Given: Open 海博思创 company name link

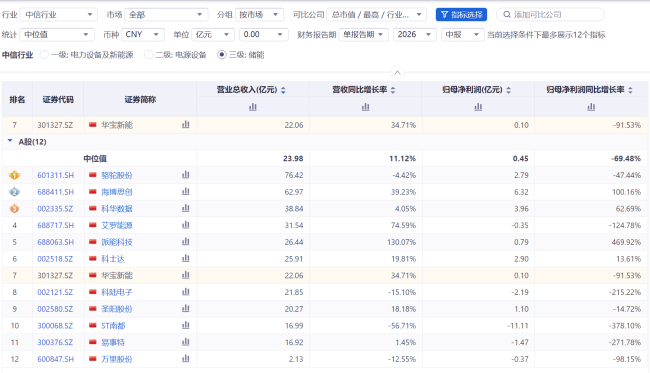Looking at the screenshot, I should tap(117, 192).
